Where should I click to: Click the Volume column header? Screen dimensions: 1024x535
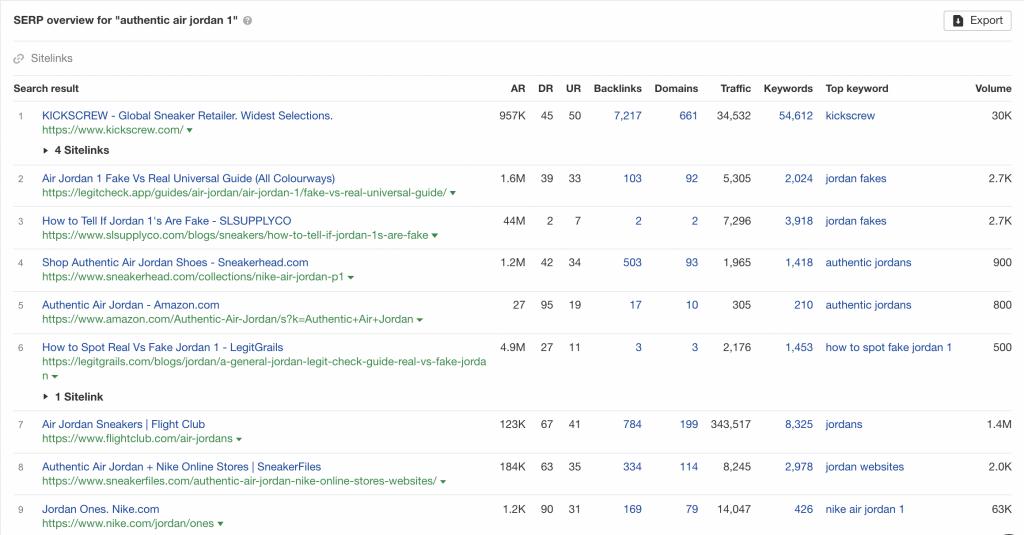click(993, 89)
